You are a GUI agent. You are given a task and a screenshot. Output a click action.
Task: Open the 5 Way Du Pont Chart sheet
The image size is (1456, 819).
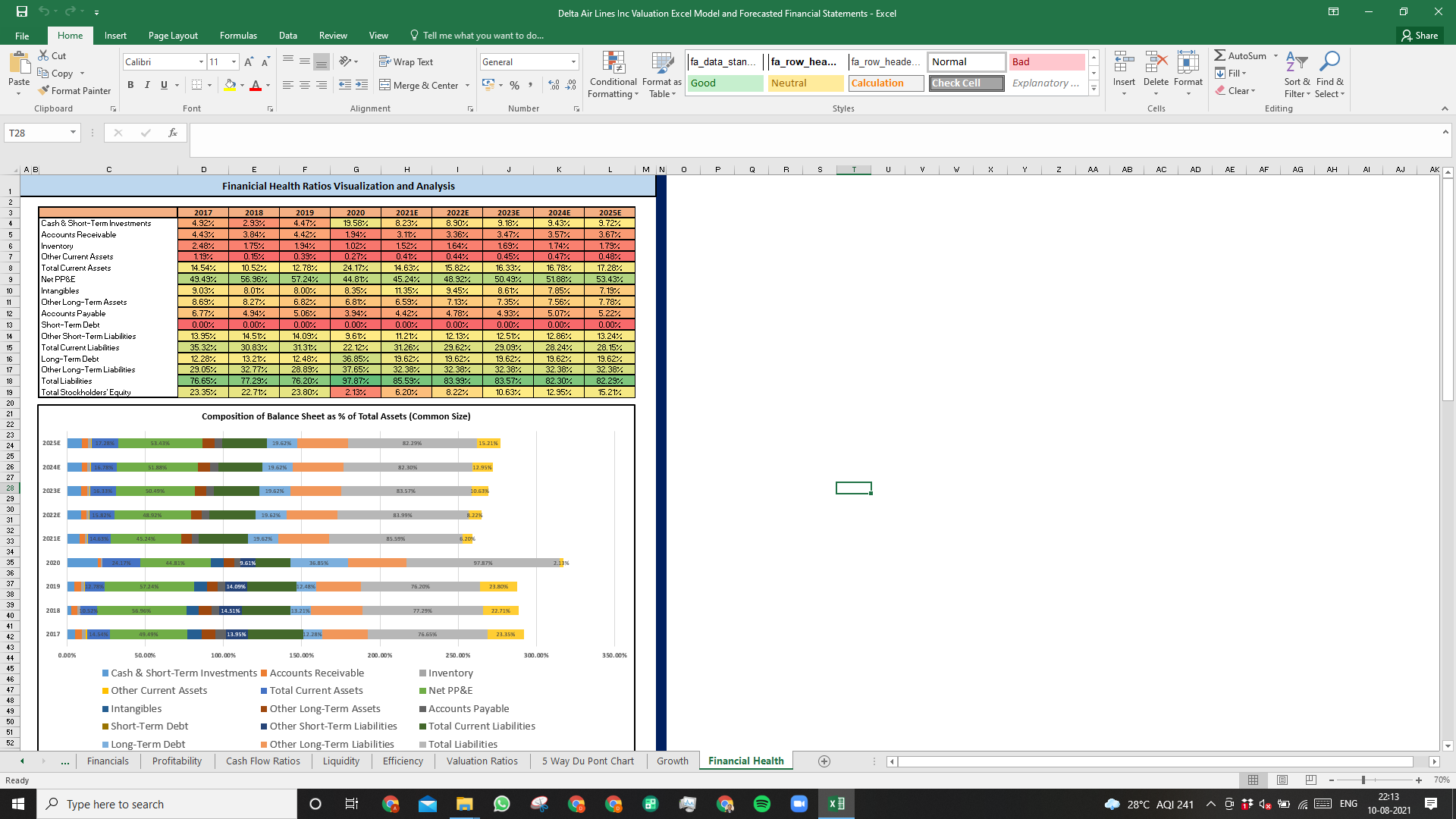[588, 761]
